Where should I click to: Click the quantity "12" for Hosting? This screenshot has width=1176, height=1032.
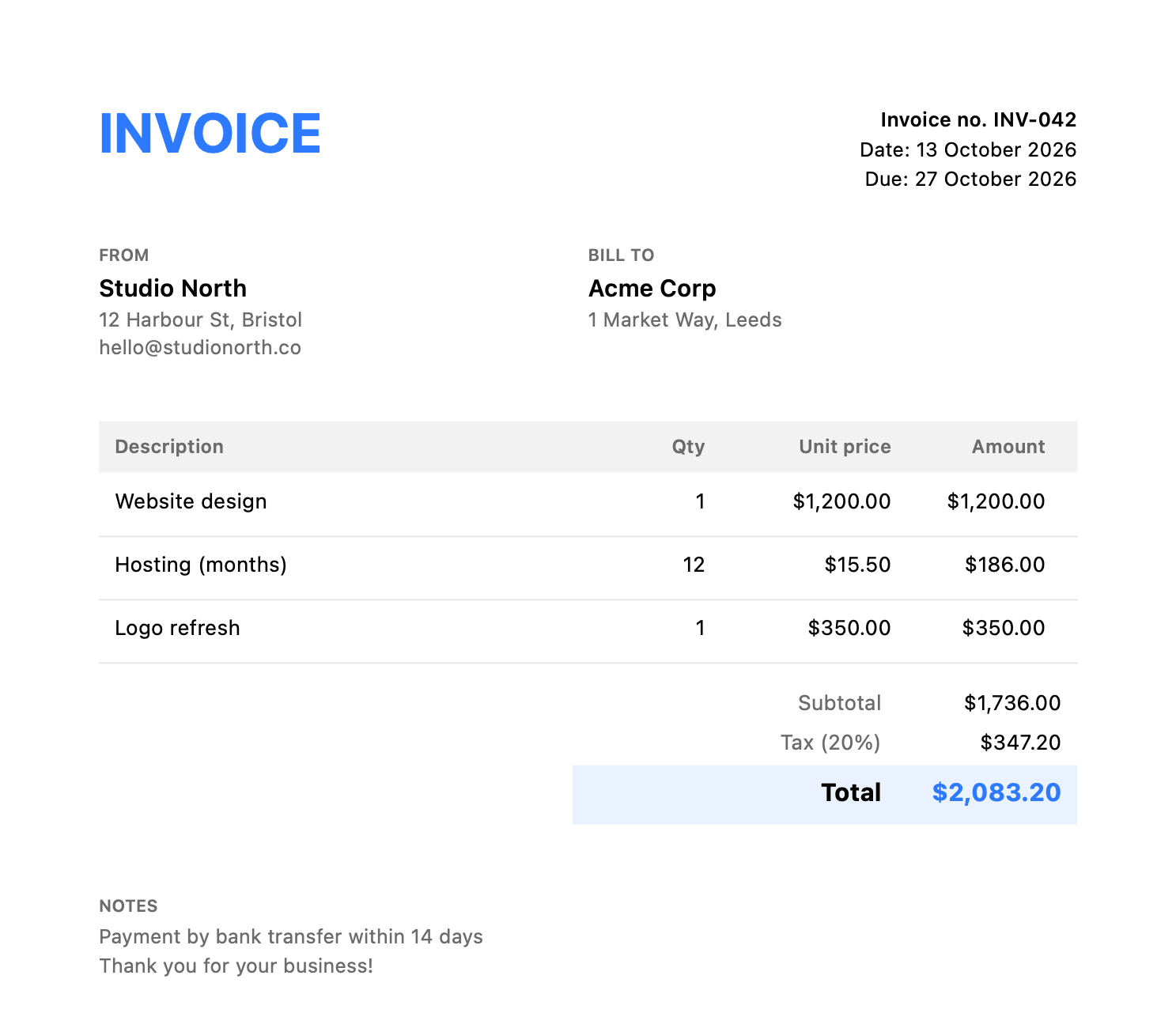coord(694,565)
